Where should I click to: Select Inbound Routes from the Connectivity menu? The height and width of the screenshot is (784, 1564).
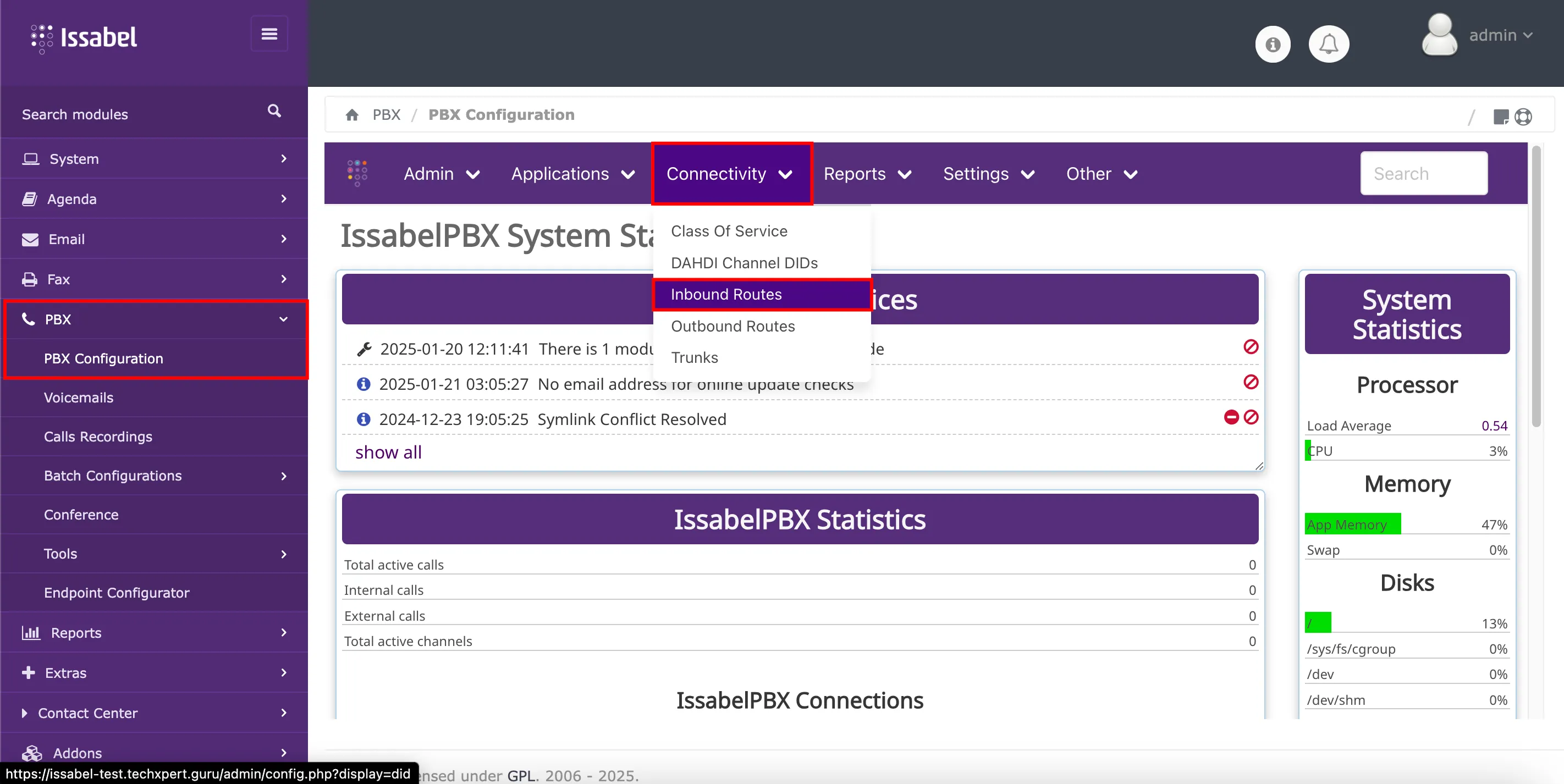[x=726, y=294]
